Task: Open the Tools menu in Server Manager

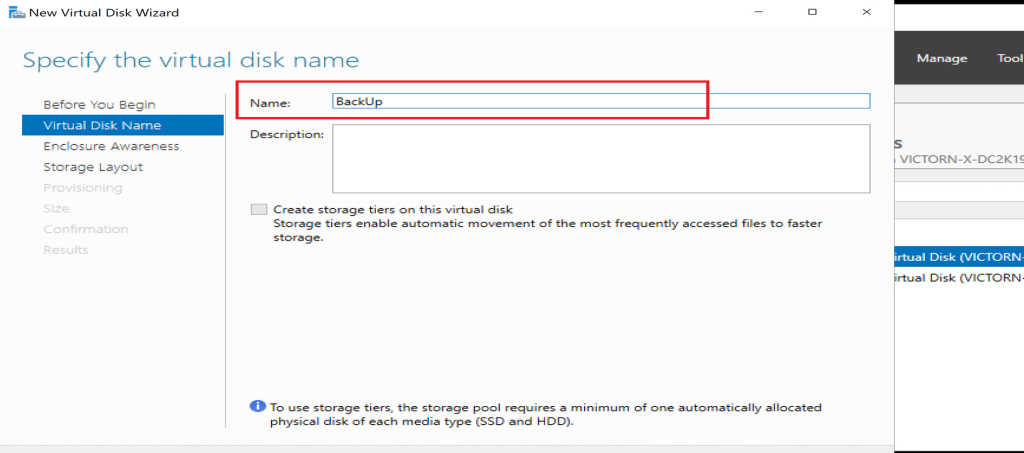Action: coord(1009,58)
